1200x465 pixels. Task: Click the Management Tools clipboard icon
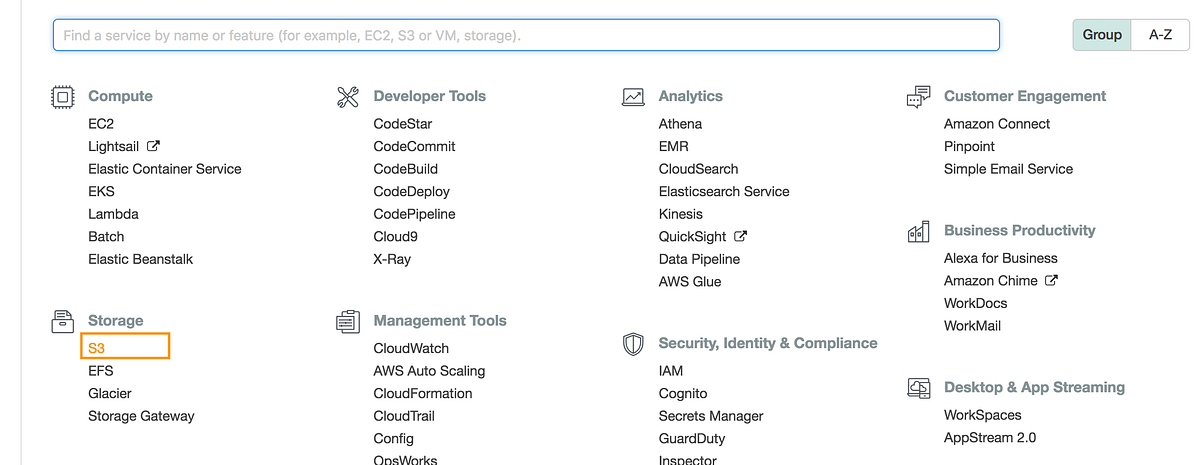(x=348, y=321)
